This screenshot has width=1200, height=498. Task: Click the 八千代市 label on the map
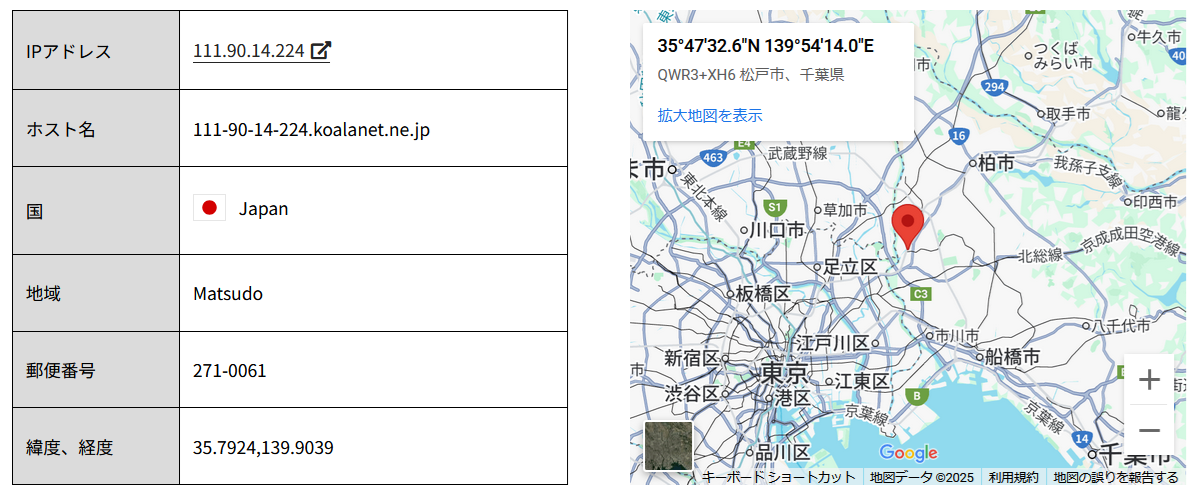(1123, 325)
